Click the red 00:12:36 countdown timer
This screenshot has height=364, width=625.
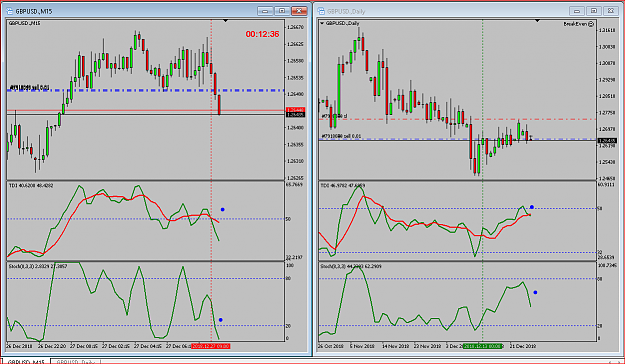pyautogui.click(x=262, y=34)
